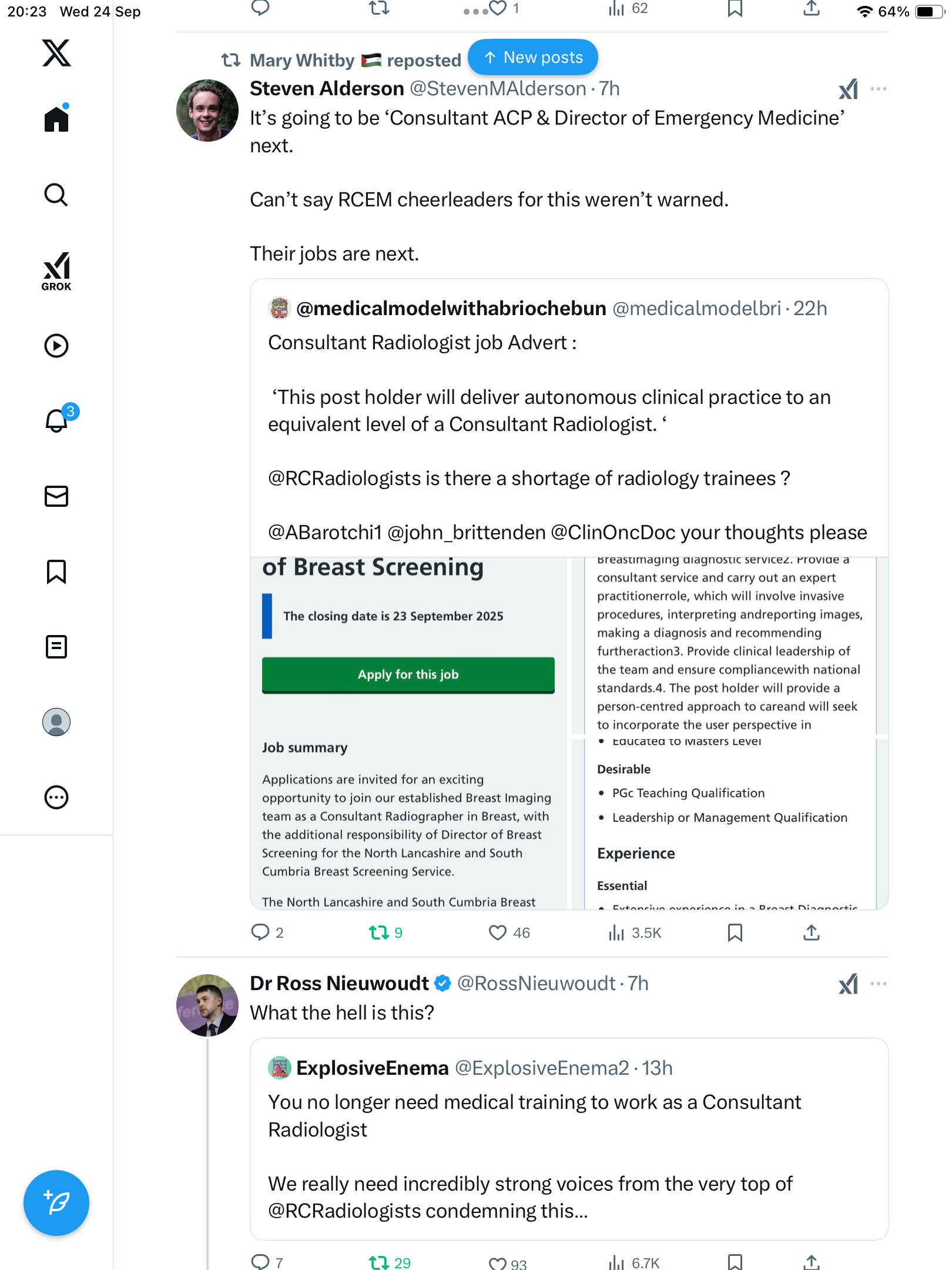The height and width of the screenshot is (1270, 952).
Task: Open the Search icon in sidebar
Action: [x=56, y=195]
